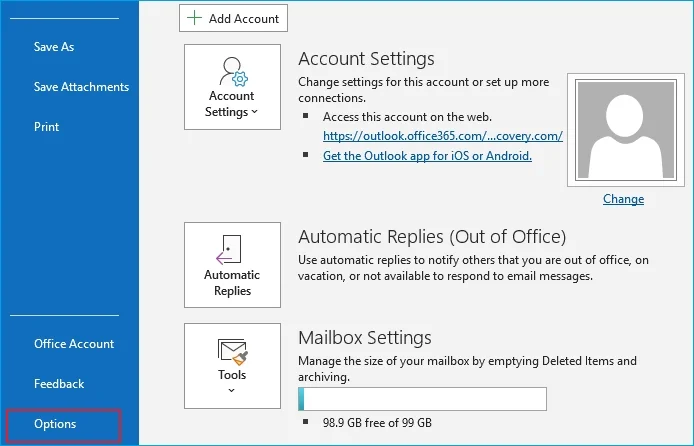Click the mailbox storage usage bar
694x446 pixels.
coord(422,399)
